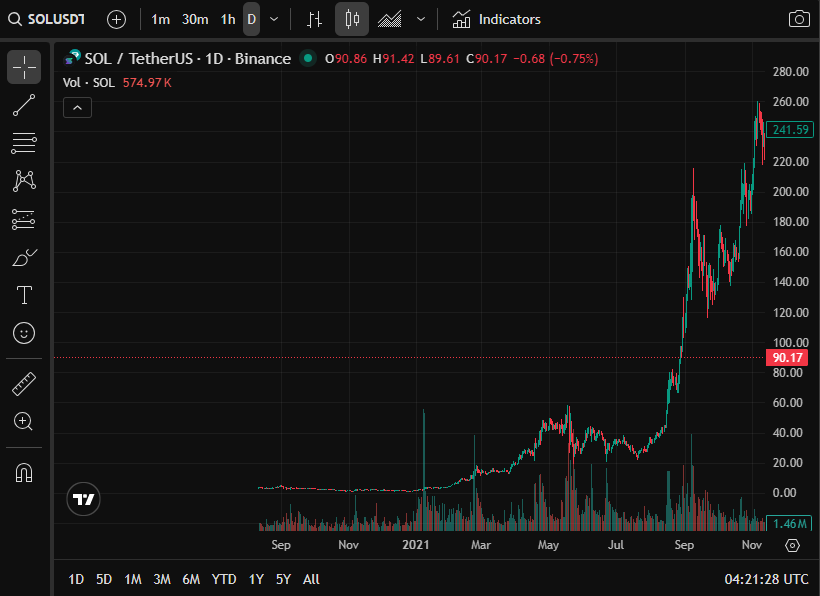Set date range to 1D
820x596 pixels.
pyautogui.click(x=76, y=579)
